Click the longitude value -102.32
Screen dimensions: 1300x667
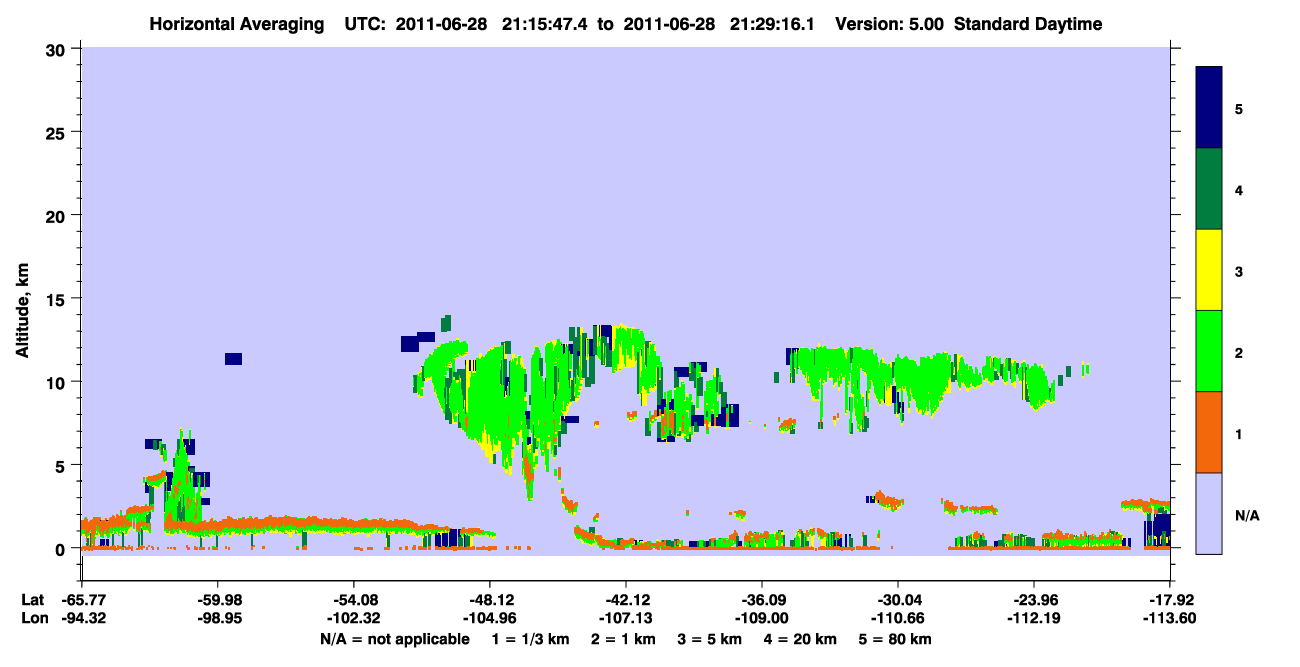[353, 619]
